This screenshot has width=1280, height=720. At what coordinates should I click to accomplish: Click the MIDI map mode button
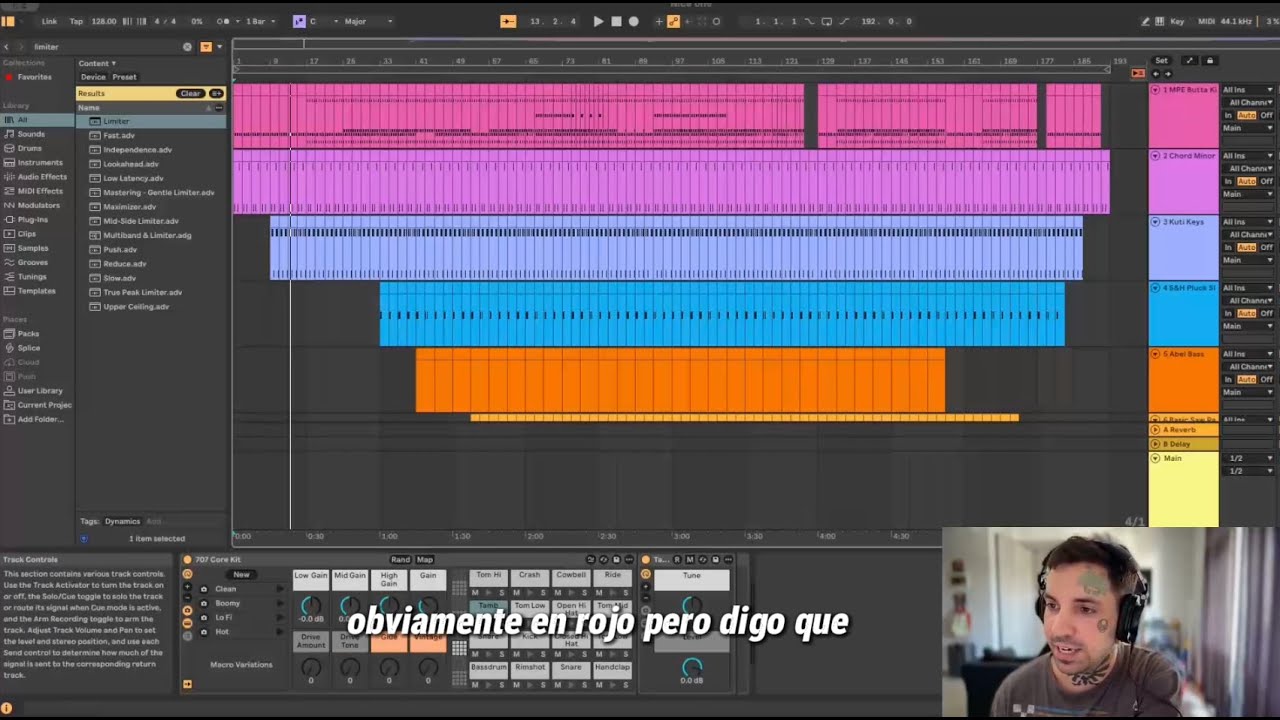1205,21
